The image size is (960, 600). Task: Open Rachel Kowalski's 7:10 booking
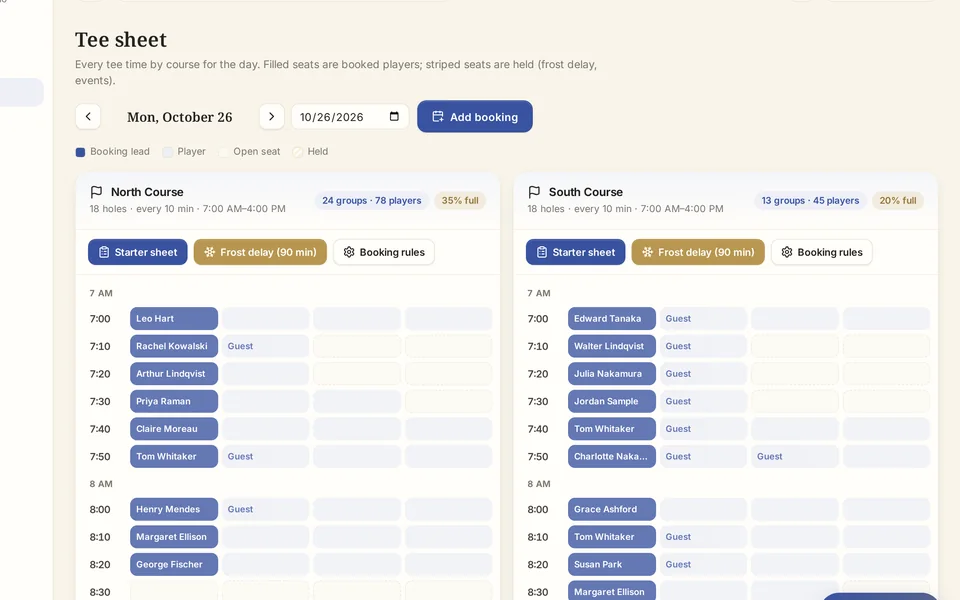pyautogui.click(x=174, y=346)
